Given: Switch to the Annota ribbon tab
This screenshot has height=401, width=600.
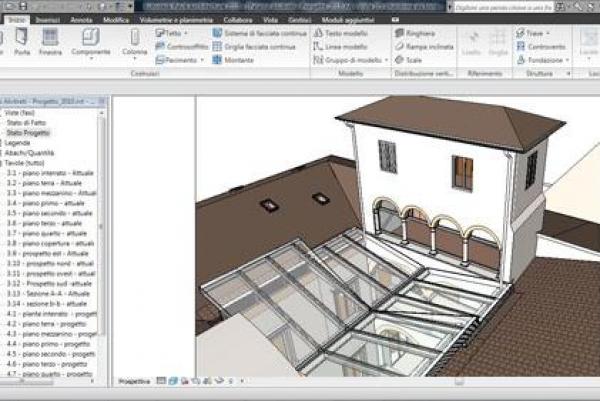Looking at the screenshot, I should click(83, 19).
